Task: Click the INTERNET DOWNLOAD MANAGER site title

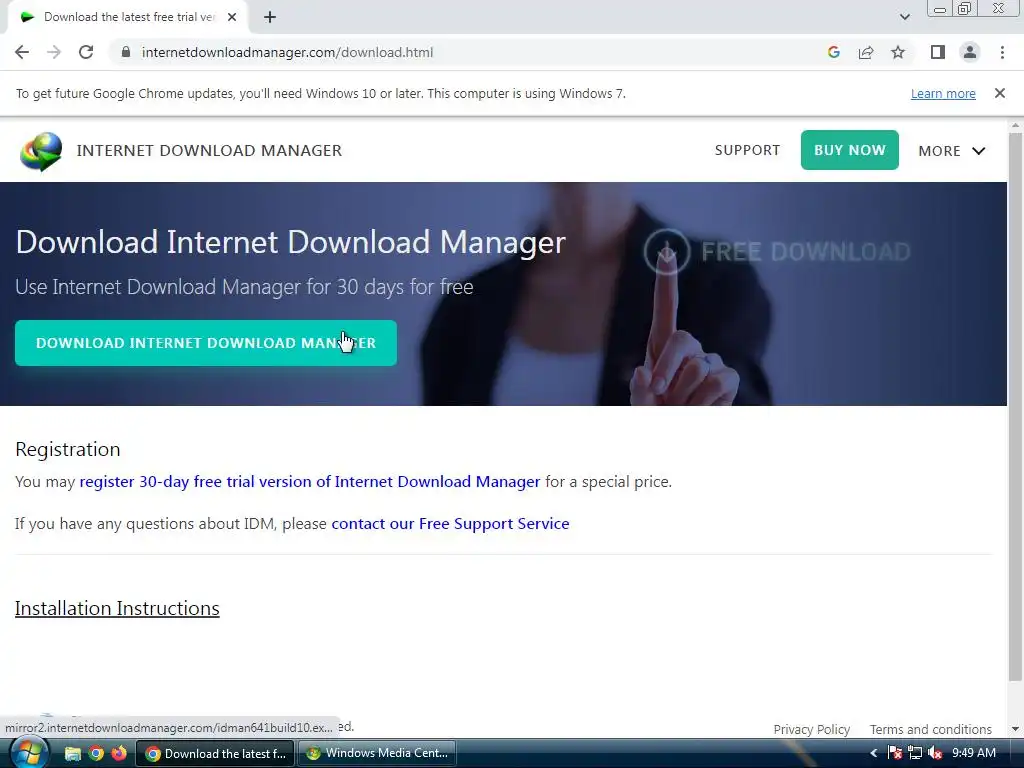Action: click(x=209, y=150)
